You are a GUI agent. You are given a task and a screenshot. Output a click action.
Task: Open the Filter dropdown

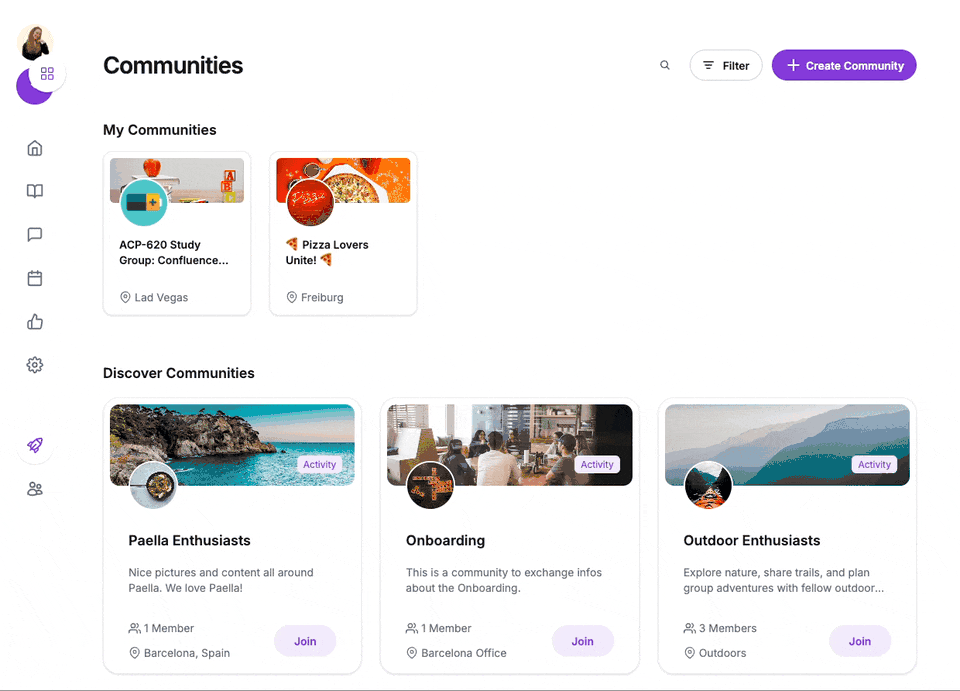[x=726, y=64]
